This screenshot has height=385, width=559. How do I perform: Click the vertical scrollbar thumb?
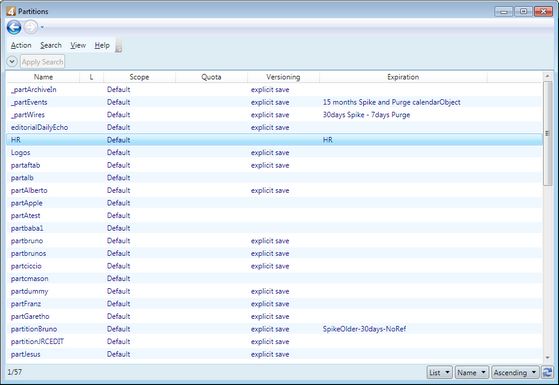pos(547,133)
